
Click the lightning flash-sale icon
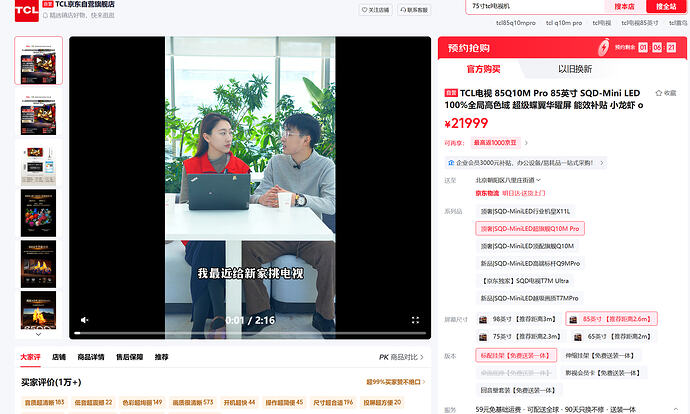point(604,48)
